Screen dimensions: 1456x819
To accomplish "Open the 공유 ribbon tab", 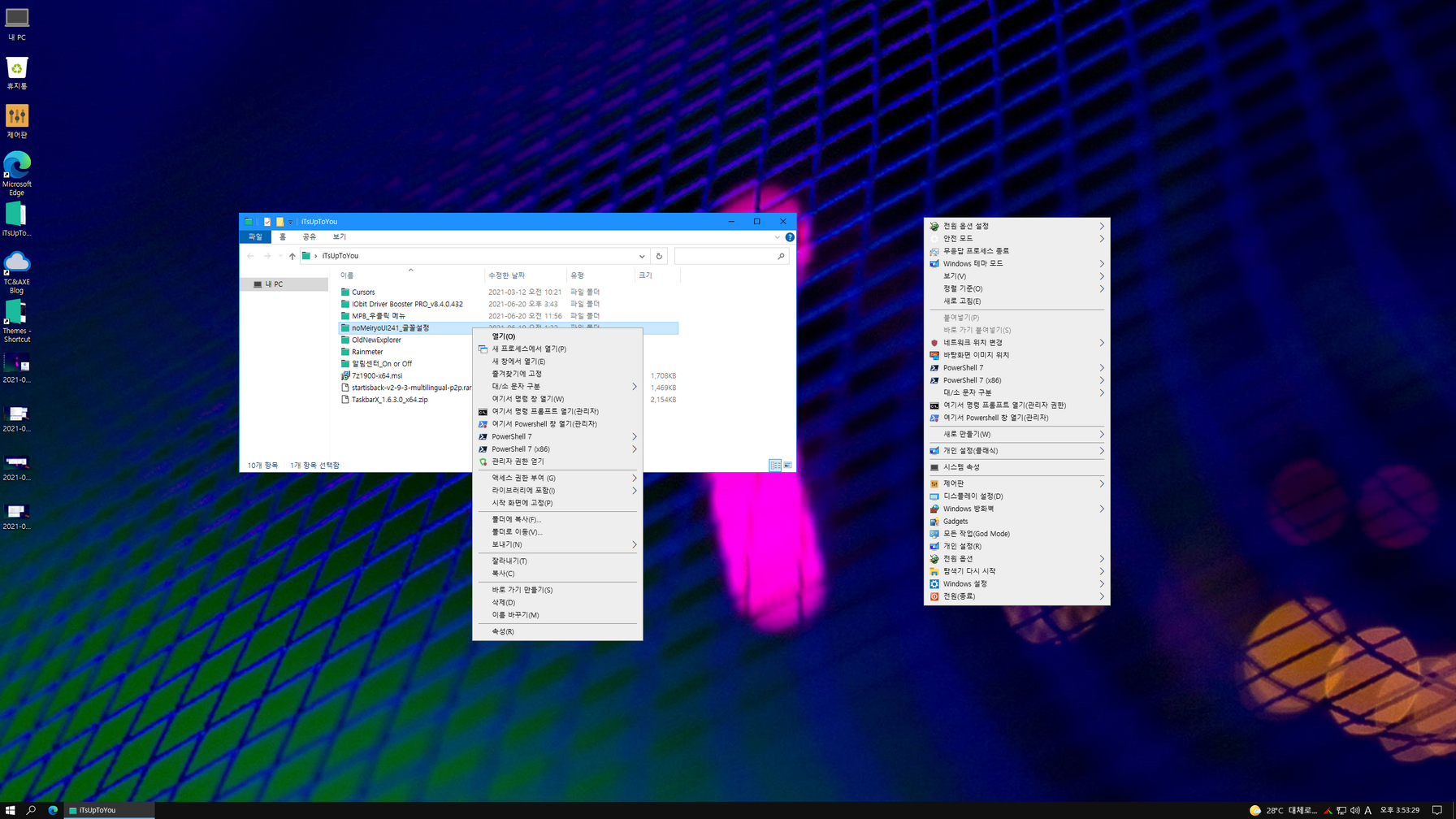I will coord(310,237).
